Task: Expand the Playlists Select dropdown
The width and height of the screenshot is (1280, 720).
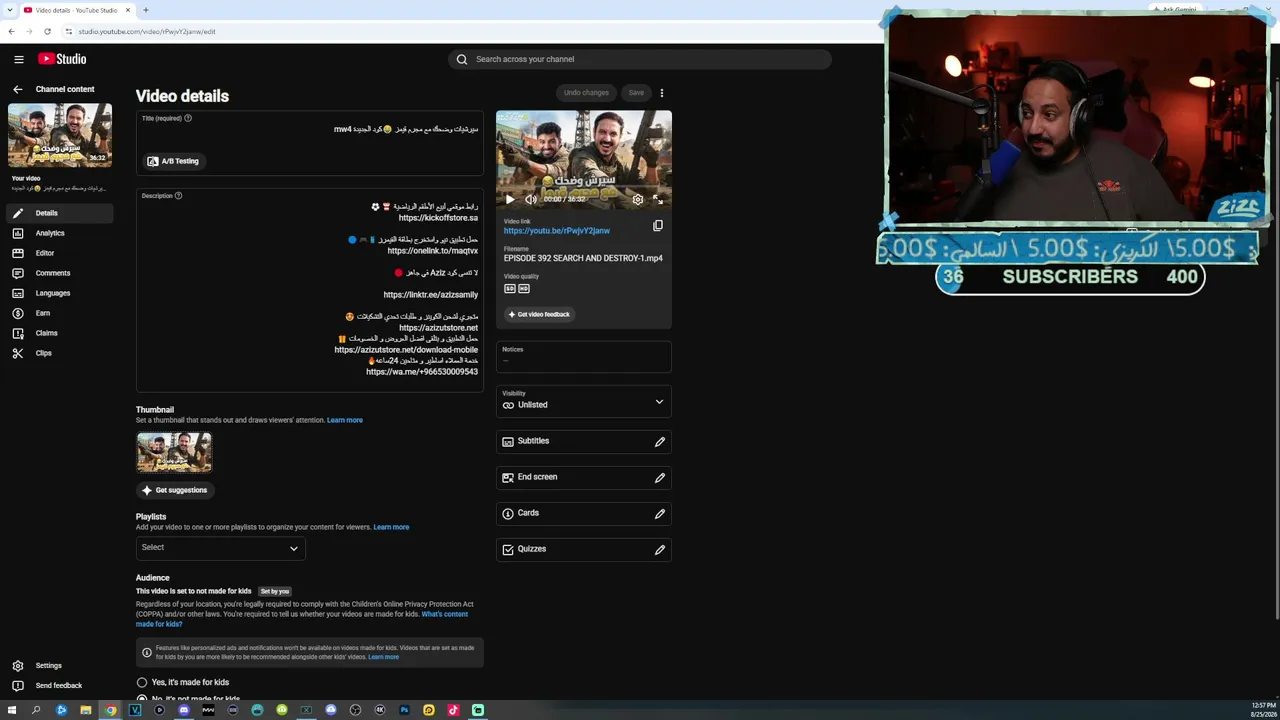Action: click(220, 547)
